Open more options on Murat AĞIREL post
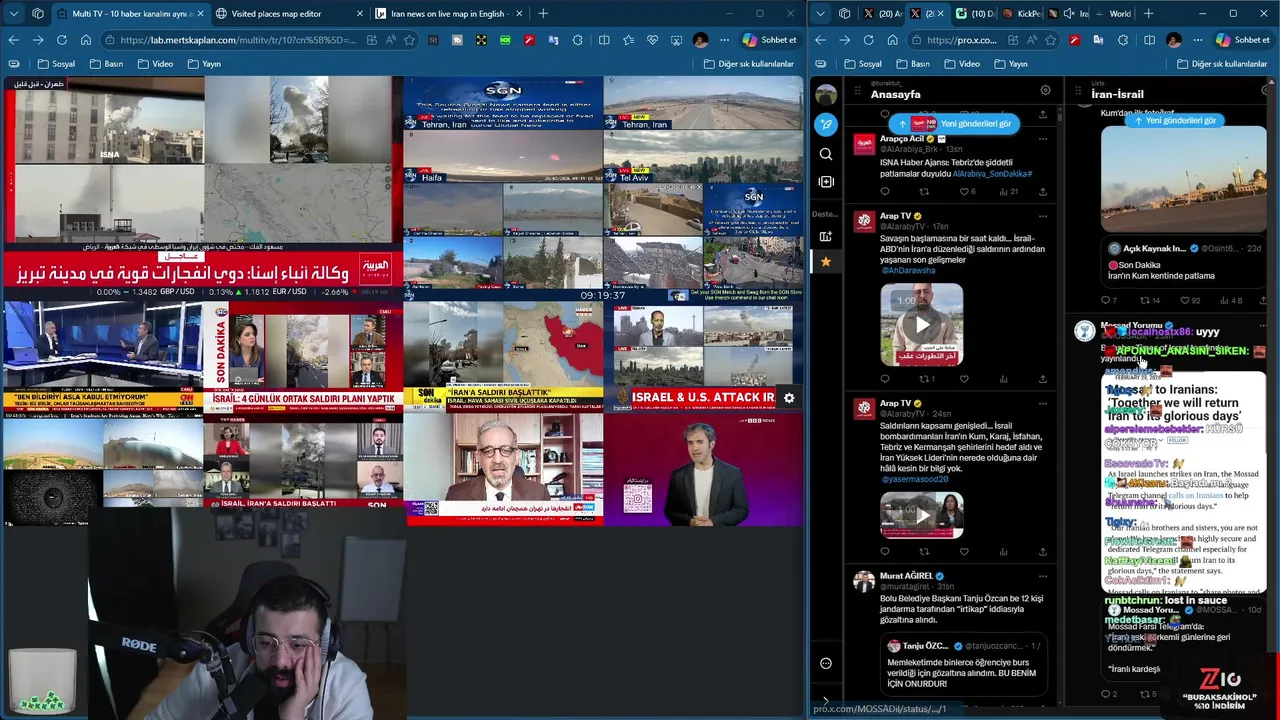The image size is (1280, 720). coord(1042,575)
